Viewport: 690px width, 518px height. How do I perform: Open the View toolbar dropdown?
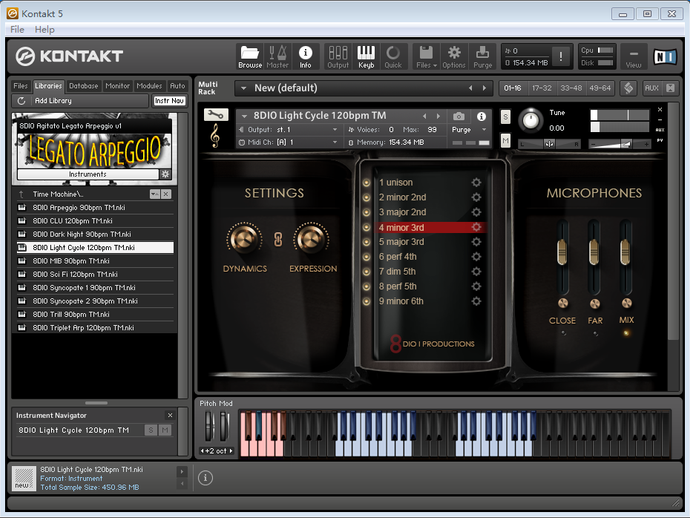coord(633,56)
